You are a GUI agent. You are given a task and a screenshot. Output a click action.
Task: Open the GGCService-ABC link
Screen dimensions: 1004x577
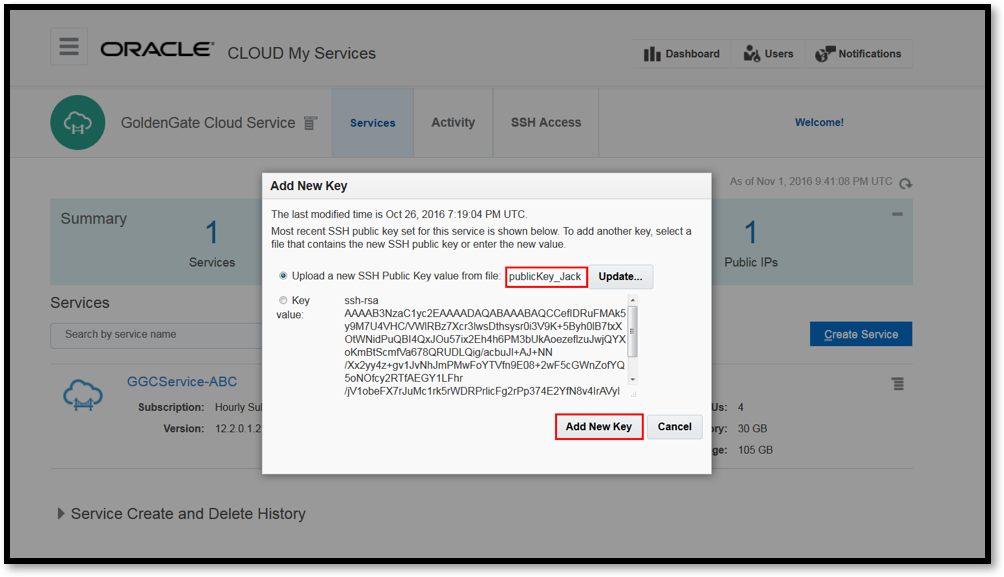[182, 382]
